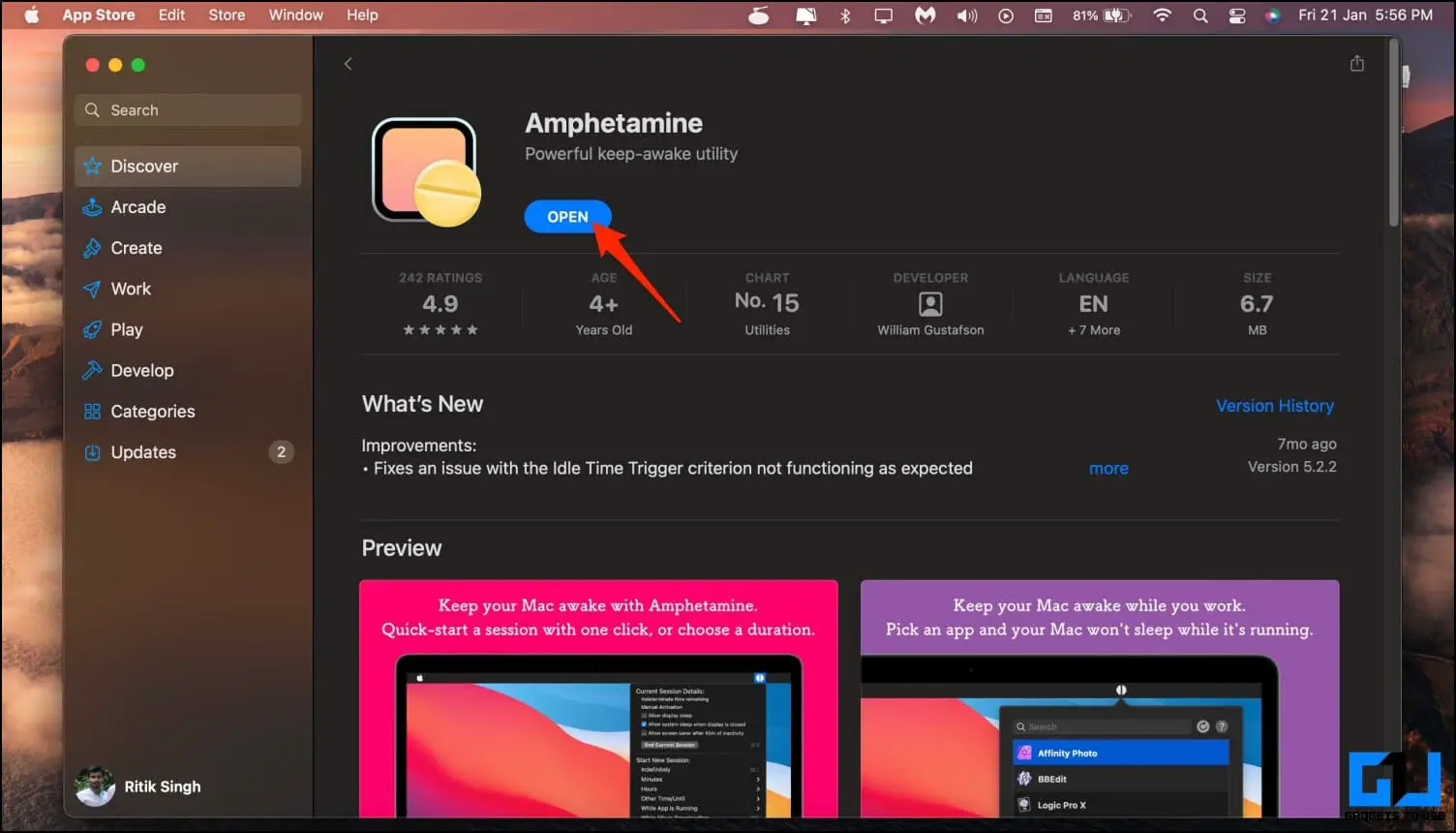This screenshot has height=833, width=1456.
Task: Open the Apple menu
Action: click(31, 15)
